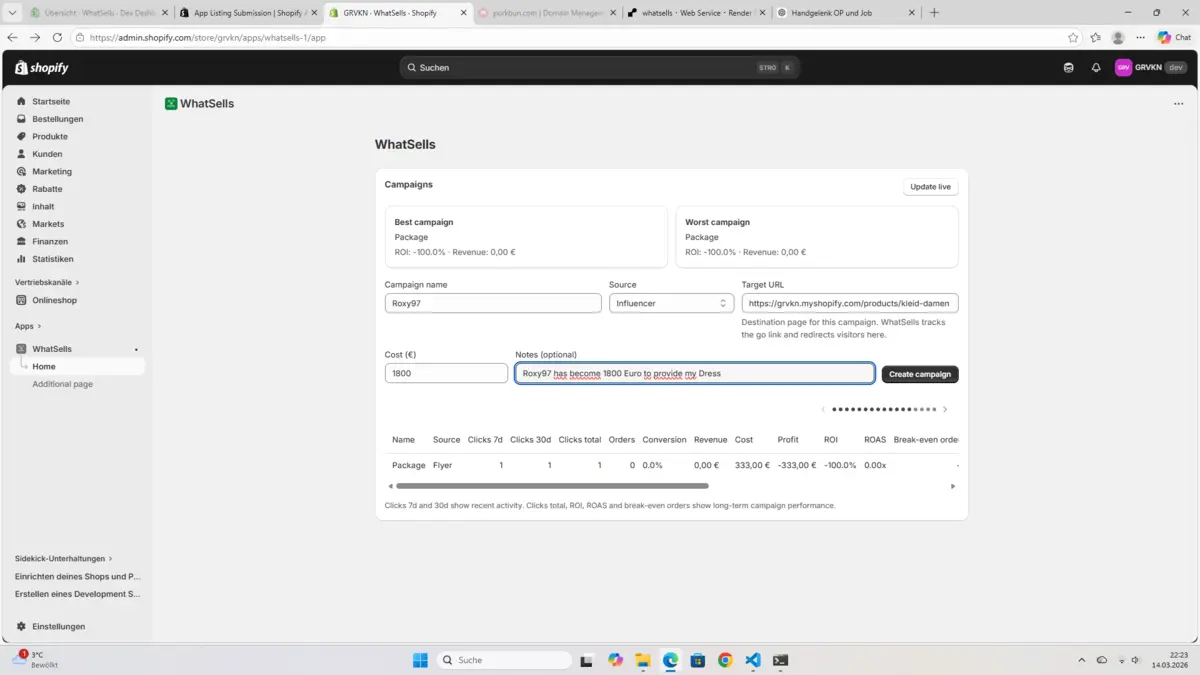Switch to porkbun.com Domain Management tab
This screenshot has height=675, width=1200.
pyautogui.click(x=546, y=13)
